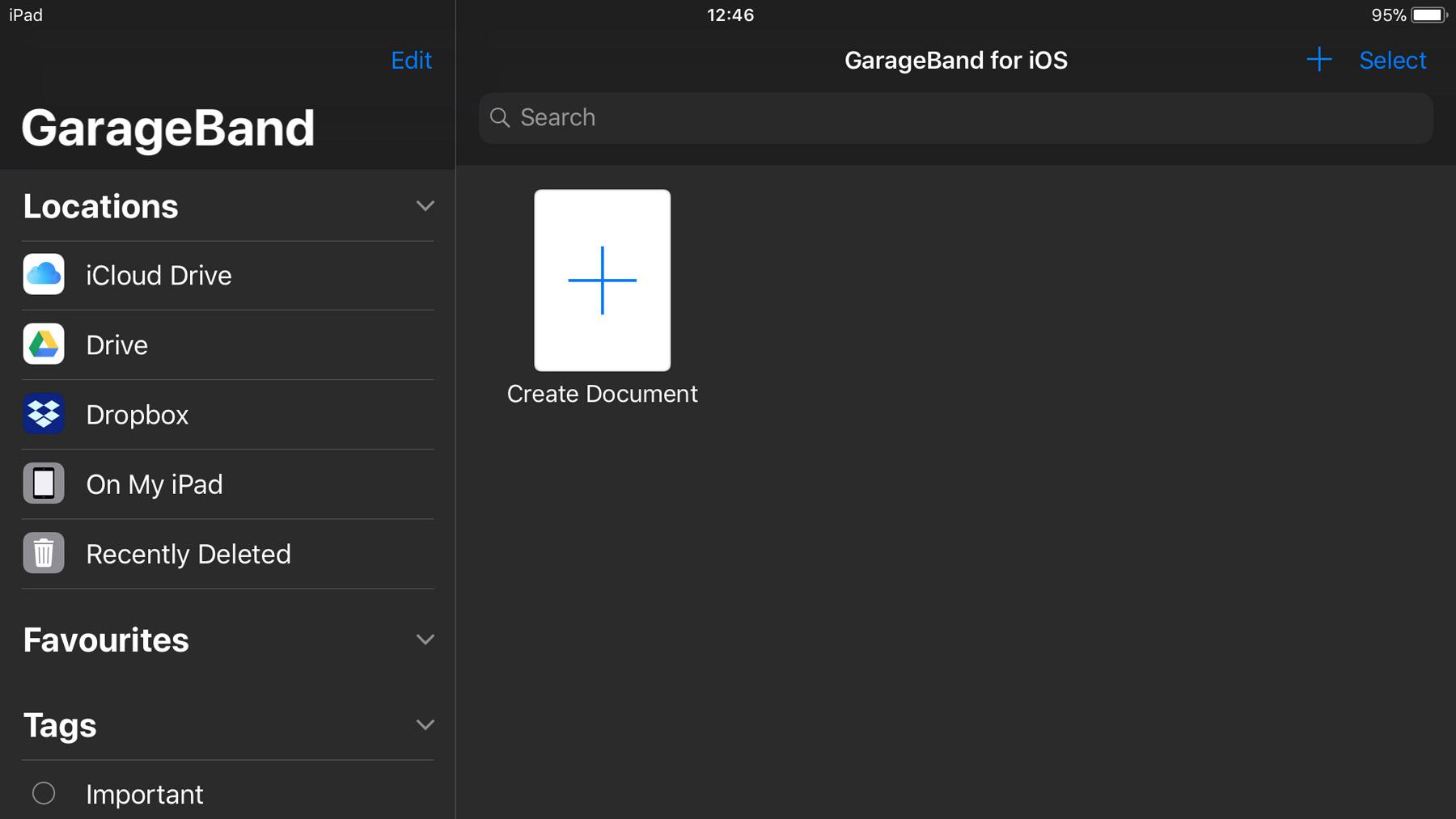The image size is (1456, 819).
Task: Check the battery indicator at 95%
Action: click(1426, 14)
